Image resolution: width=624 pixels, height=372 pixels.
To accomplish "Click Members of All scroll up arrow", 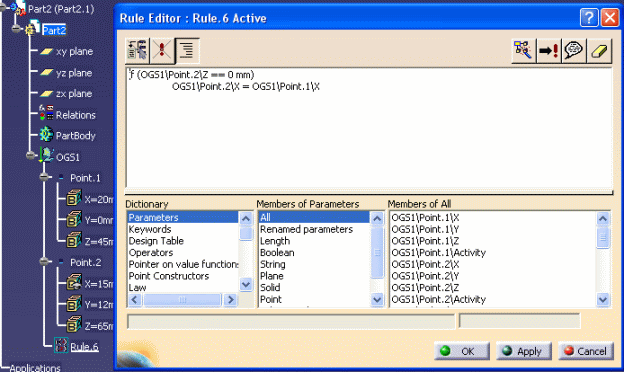I will tap(603, 218).
